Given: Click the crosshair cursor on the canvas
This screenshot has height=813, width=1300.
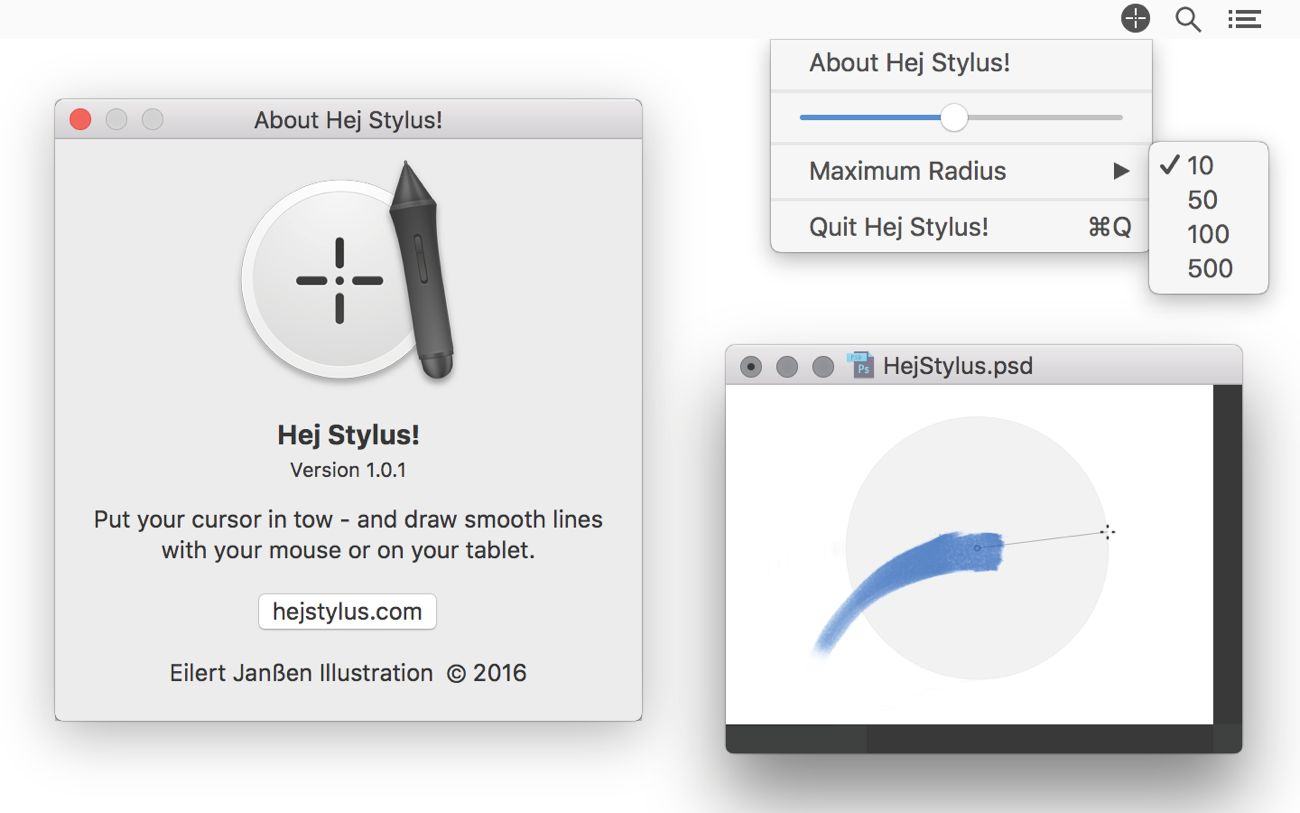Looking at the screenshot, I should coord(1107,532).
